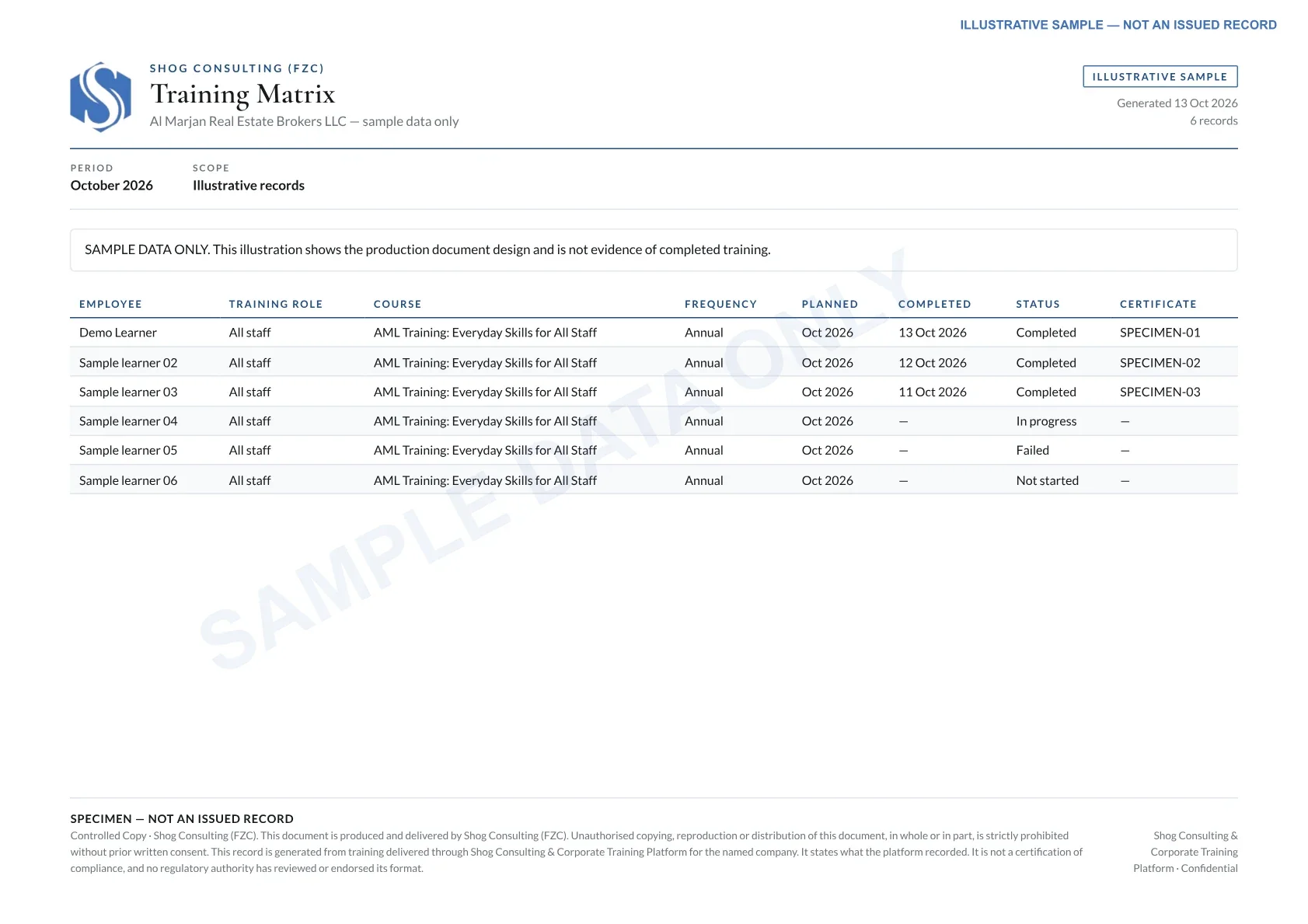The width and height of the screenshot is (1308, 924).
Task: Click the 13 Oct 2026 completed date
Action: click(x=933, y=333)
